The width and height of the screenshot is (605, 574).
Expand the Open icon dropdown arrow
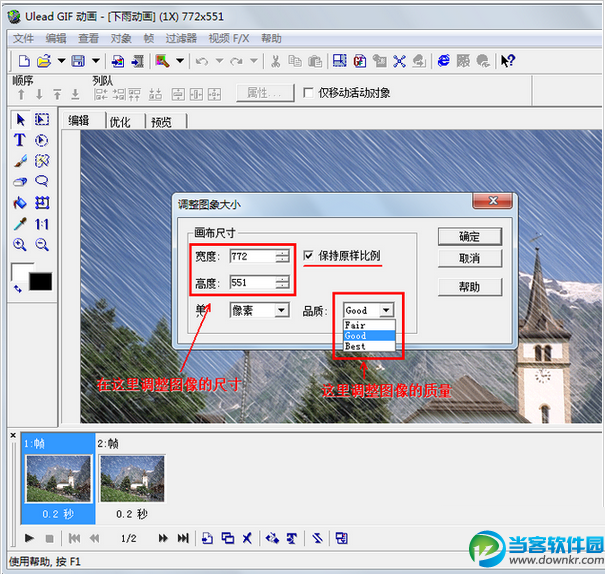tap(61, 61)
